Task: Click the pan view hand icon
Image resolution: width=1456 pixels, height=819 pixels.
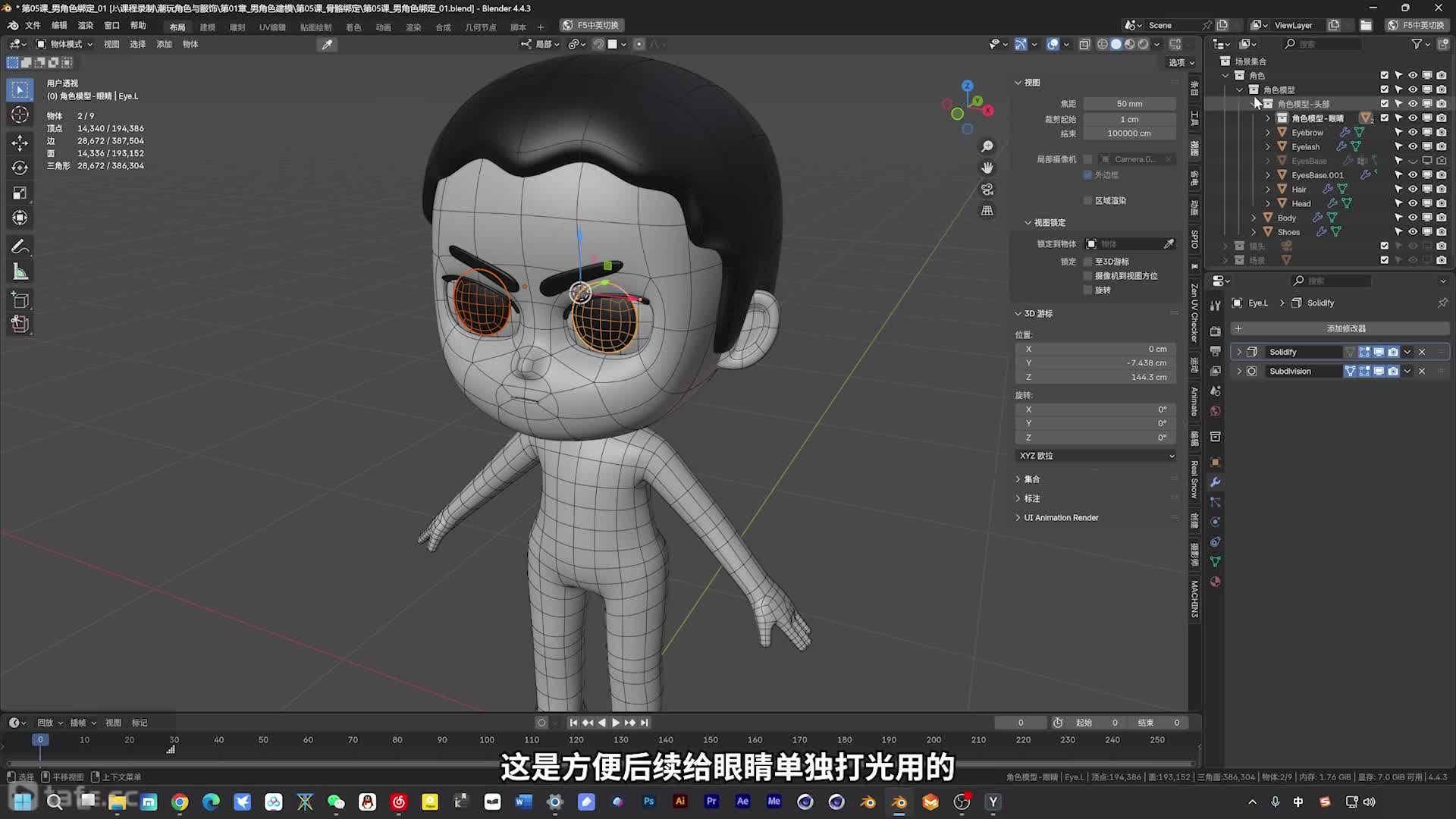Action: tap(987, 168)
